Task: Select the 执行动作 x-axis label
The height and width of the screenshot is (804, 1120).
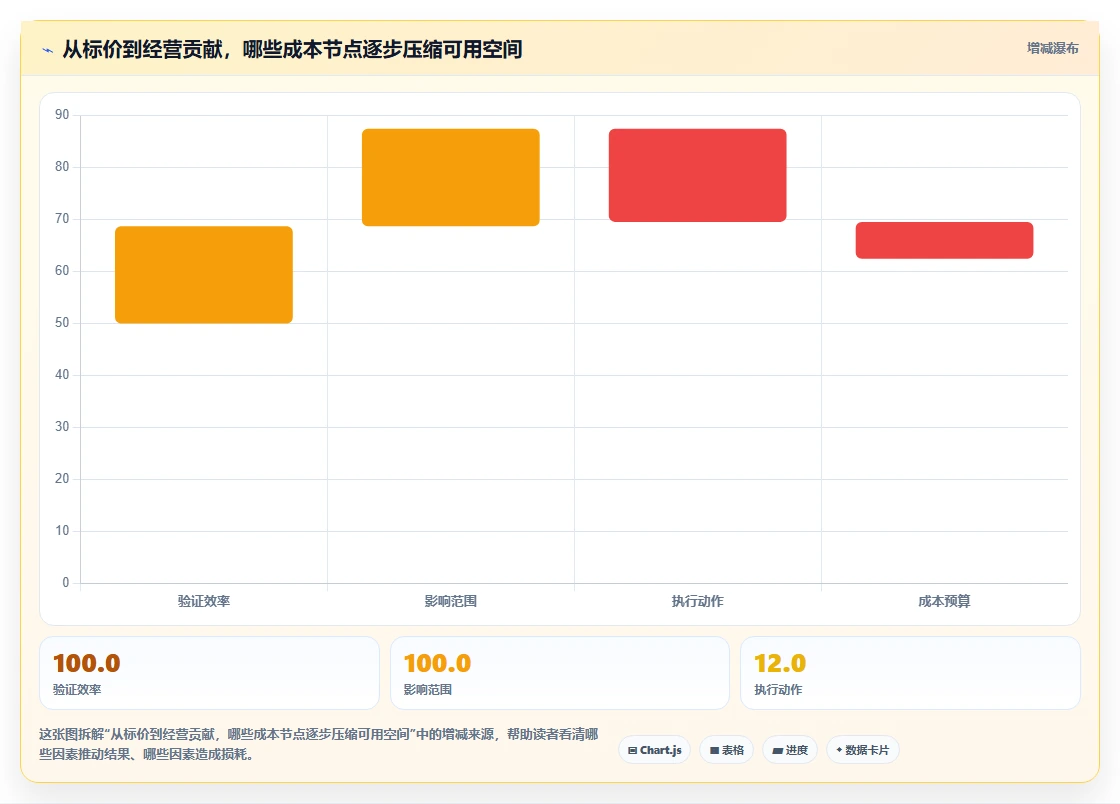Action: [697, 601]
